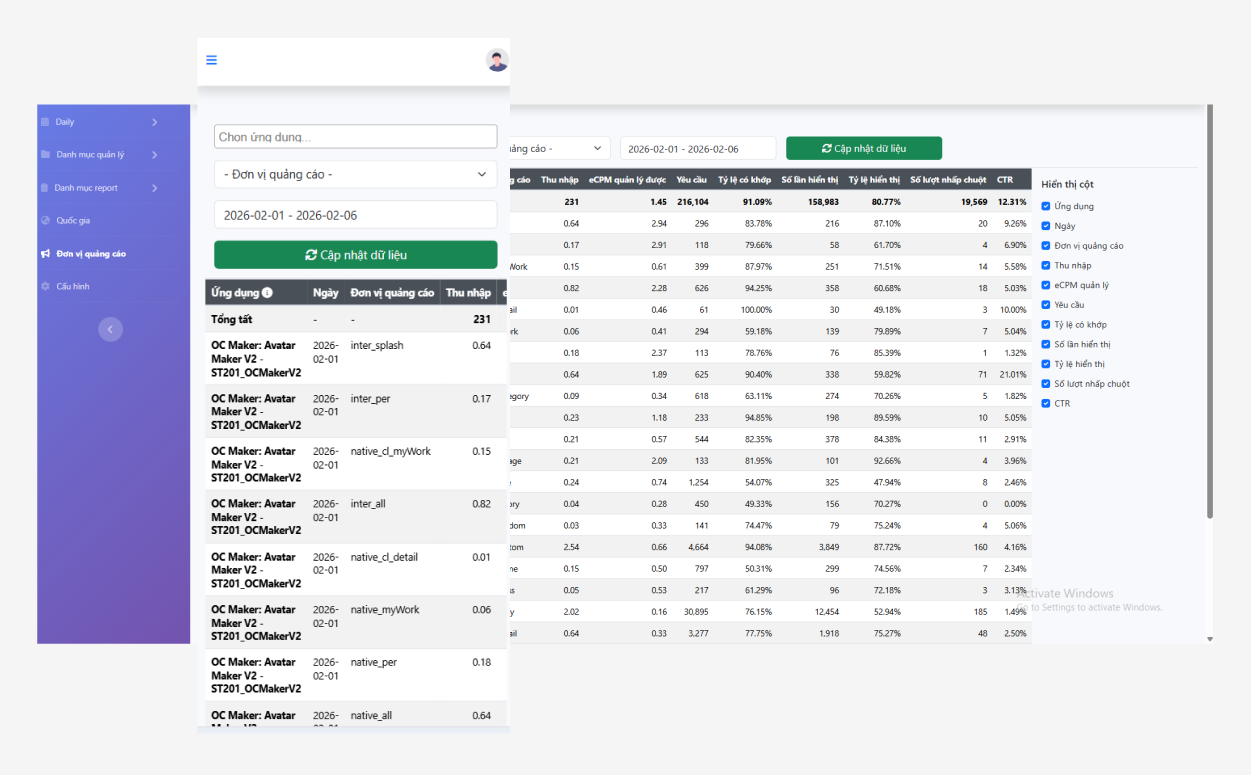
Task: Click the hamburger menu icon
Action: [211, 60]
